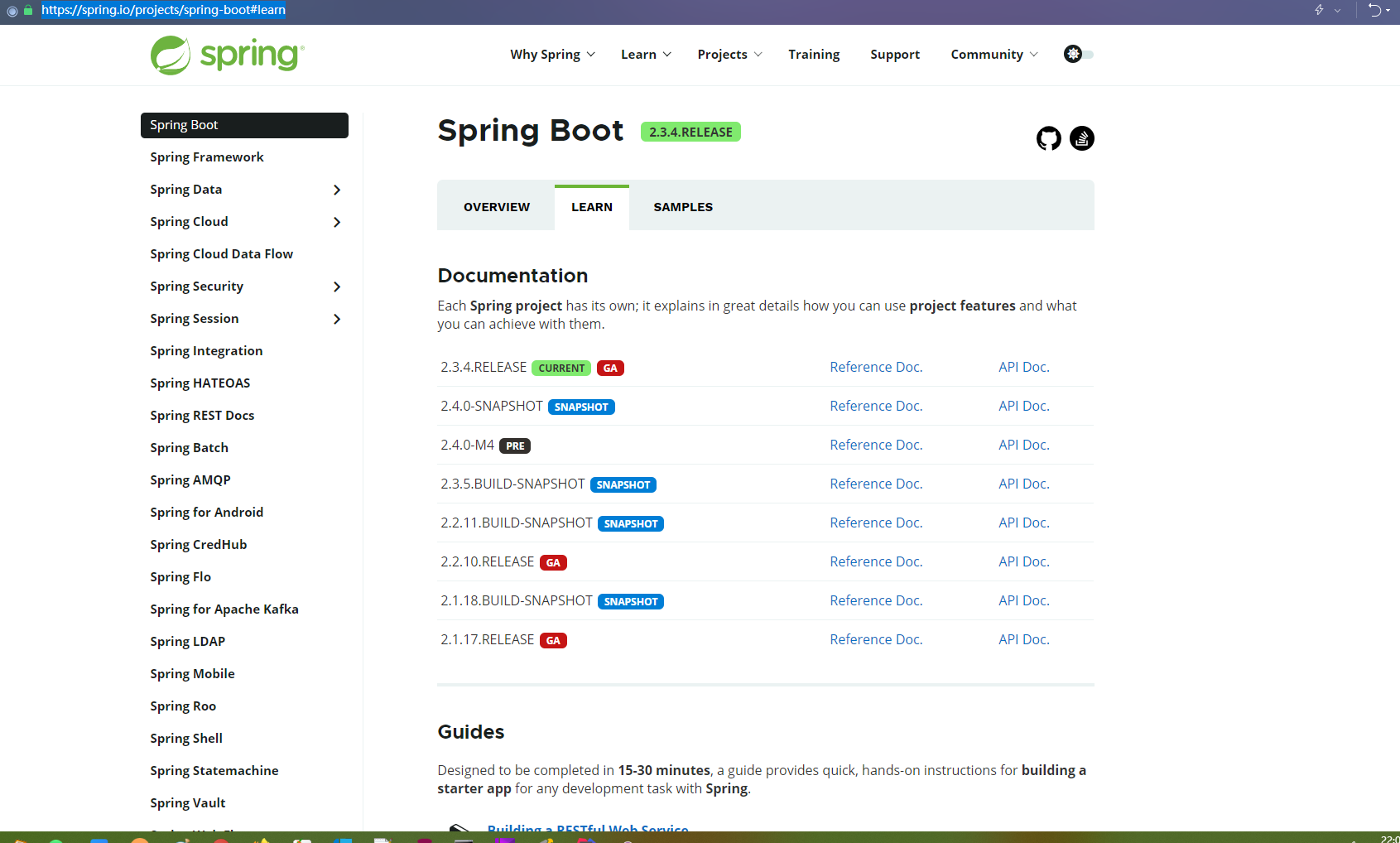Open Reference Doc. for 2.3.4.RELEASE
Screen dimensions: 1400x843
[876, 367]
